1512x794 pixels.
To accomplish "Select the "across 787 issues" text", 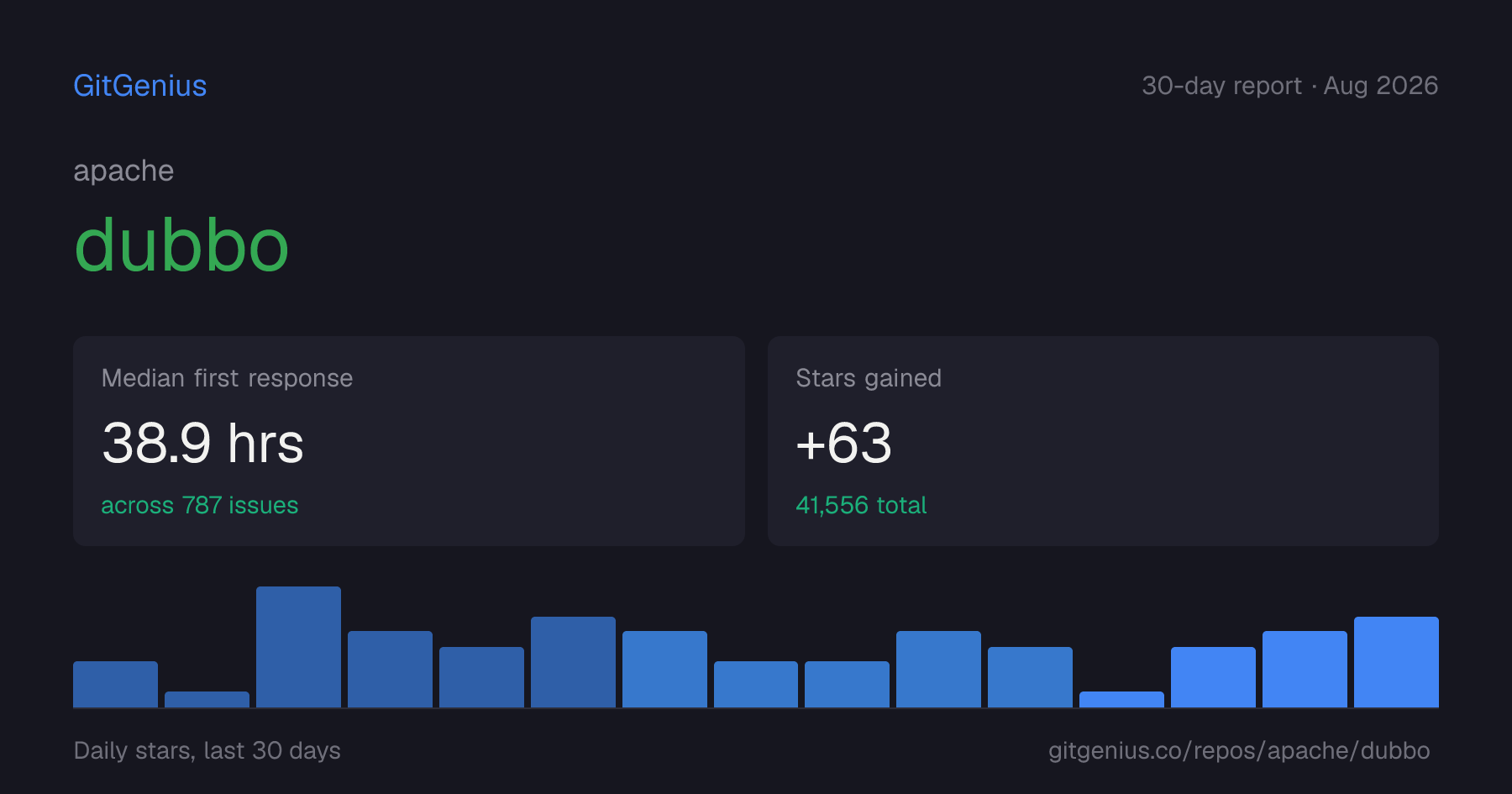I will [x=200, y=505].
